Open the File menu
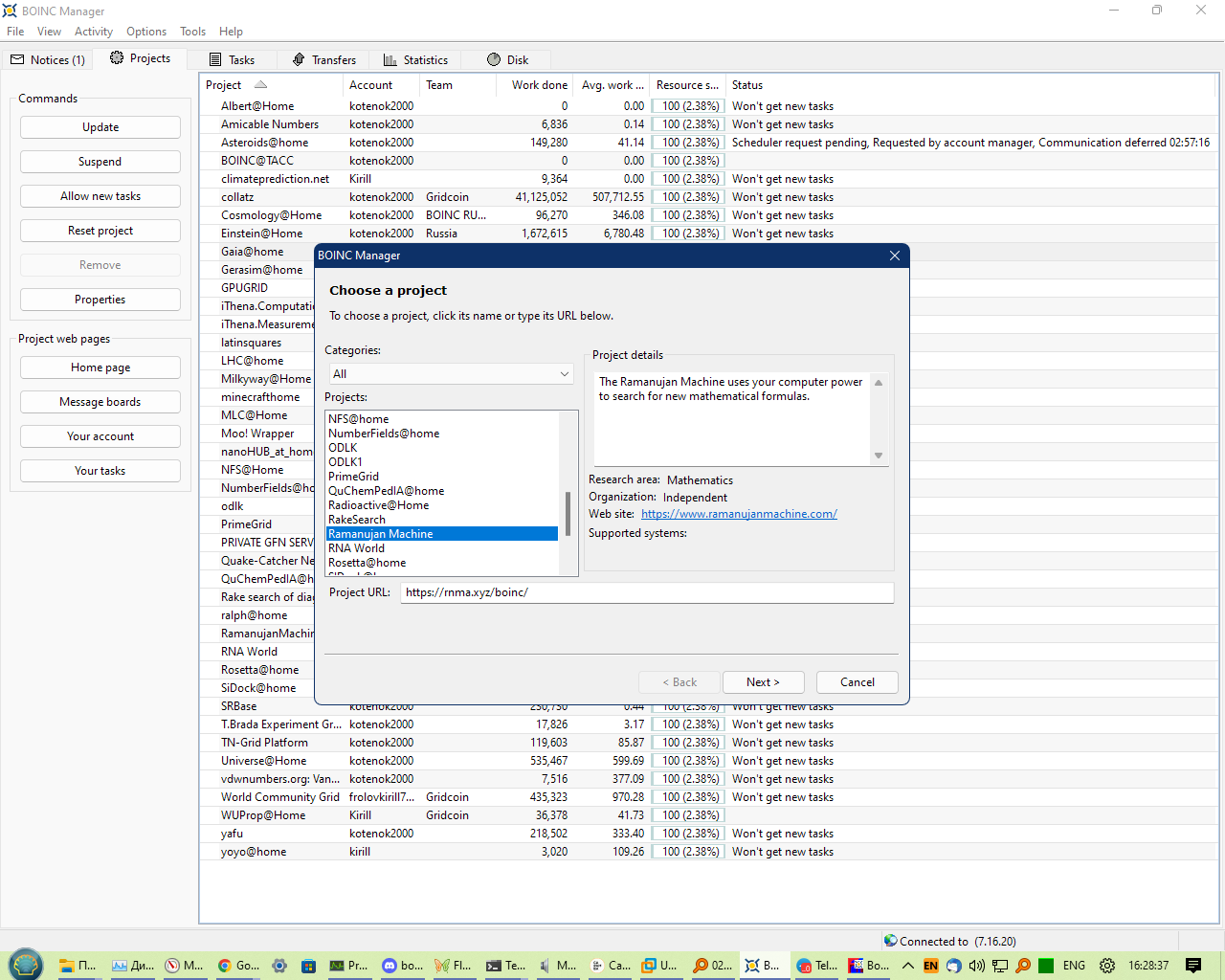 pyautogui.click(x=15, y=32)
